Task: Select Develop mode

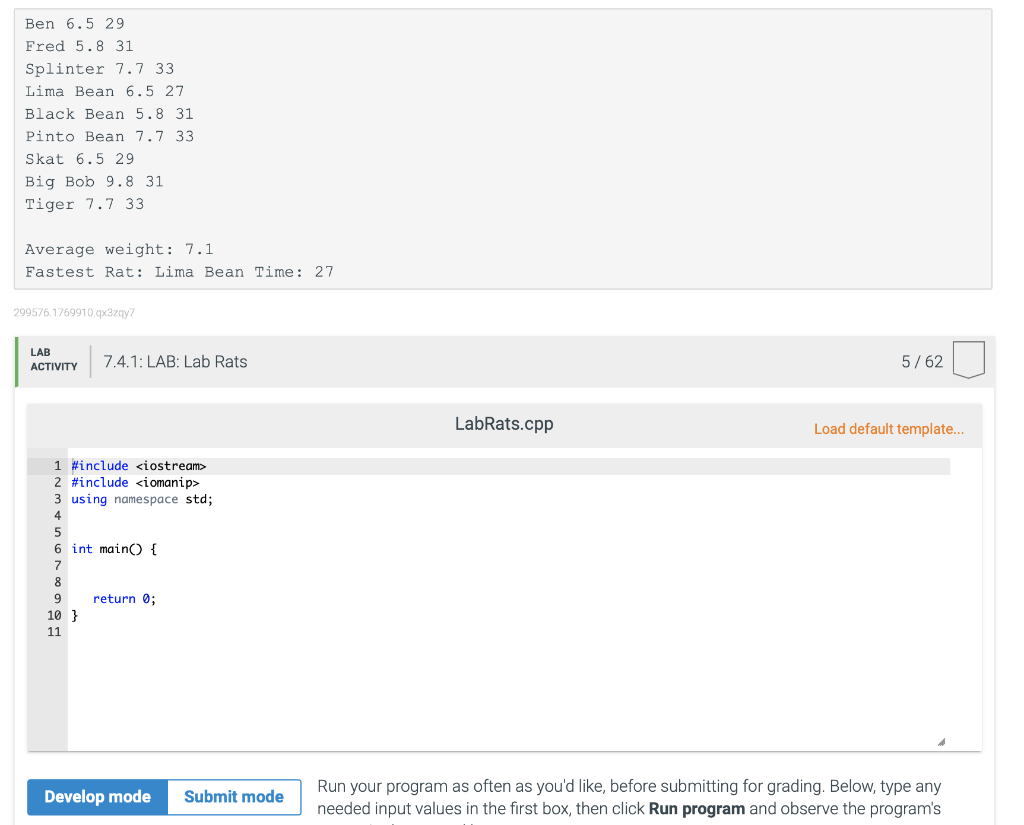Action: click(96, 797)
